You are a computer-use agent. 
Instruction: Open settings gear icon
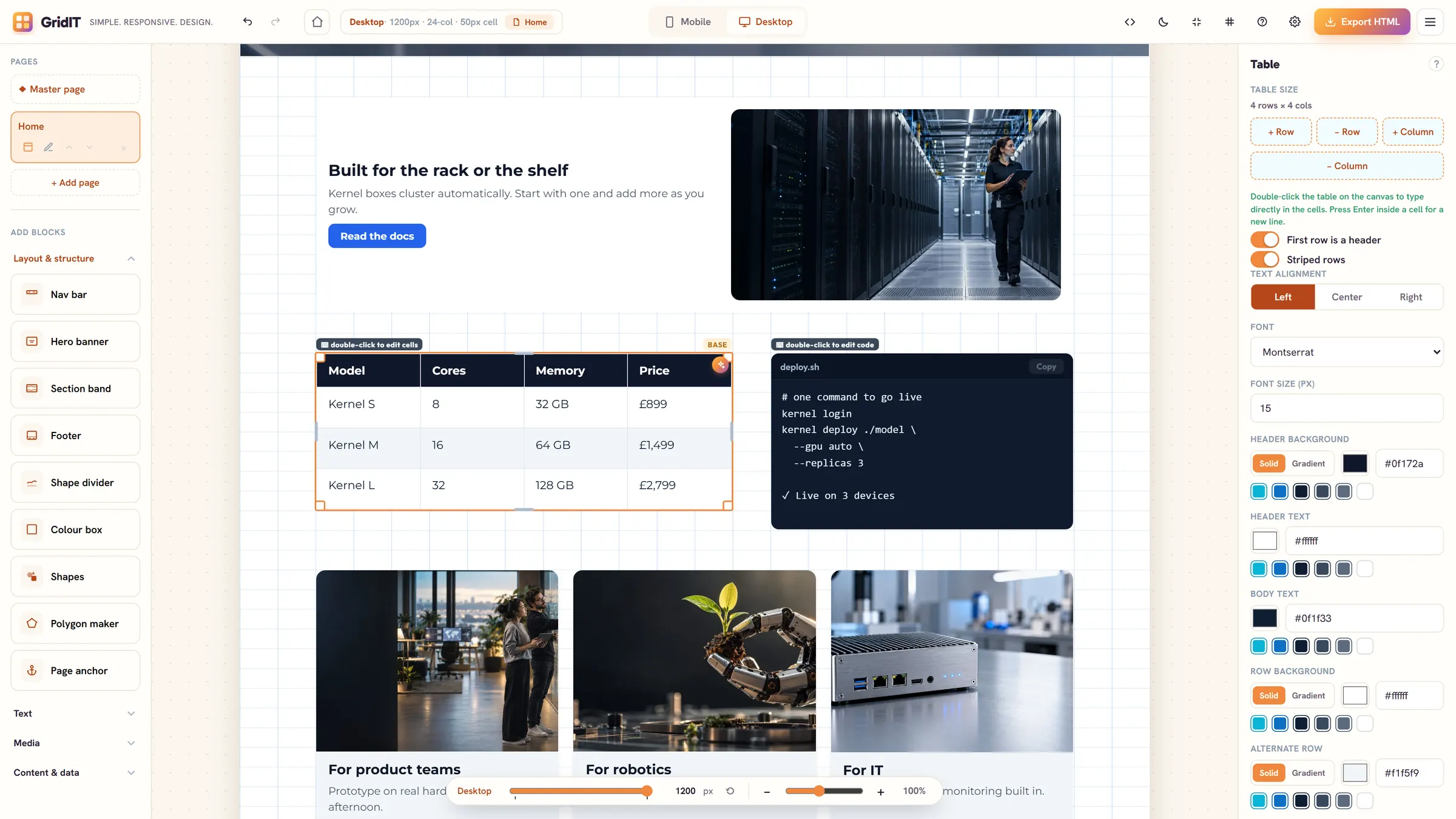(1295, 22)
